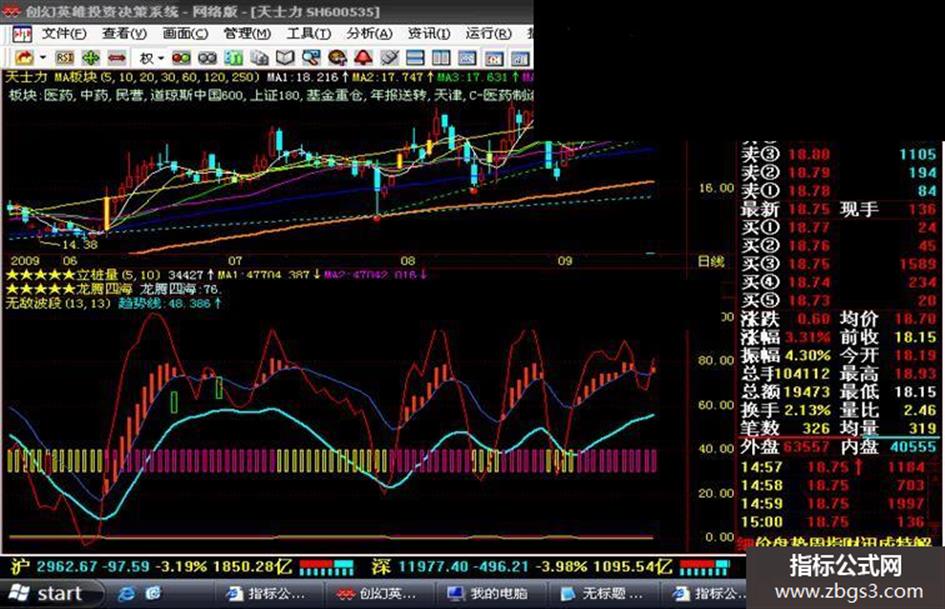Open the 资讯(I) menu
Screen dimensions: 945x609
coord(429,33)
